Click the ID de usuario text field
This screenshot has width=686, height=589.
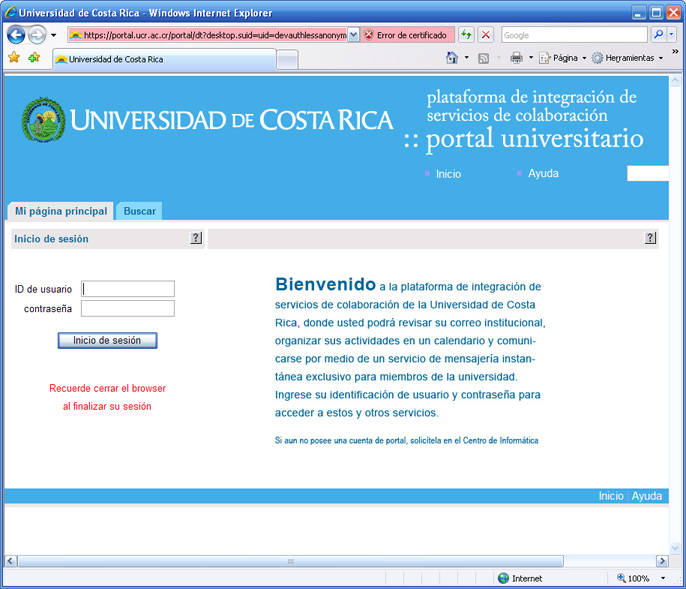click(128, 289)
